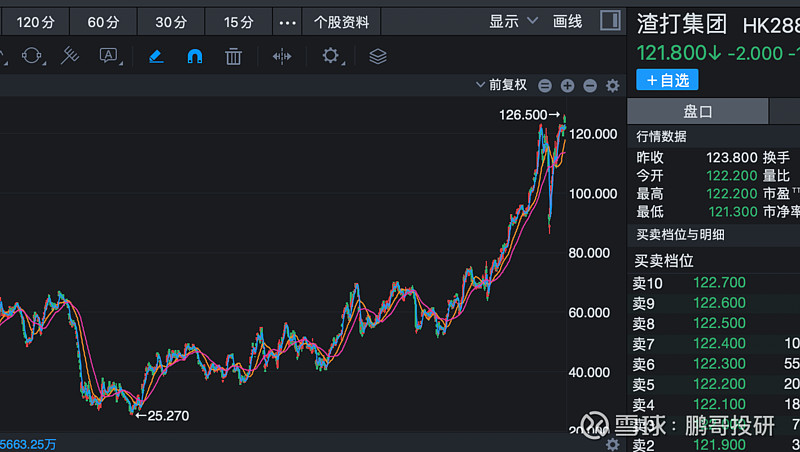Click the 行情数据 section header

click(x=661, y=136)
